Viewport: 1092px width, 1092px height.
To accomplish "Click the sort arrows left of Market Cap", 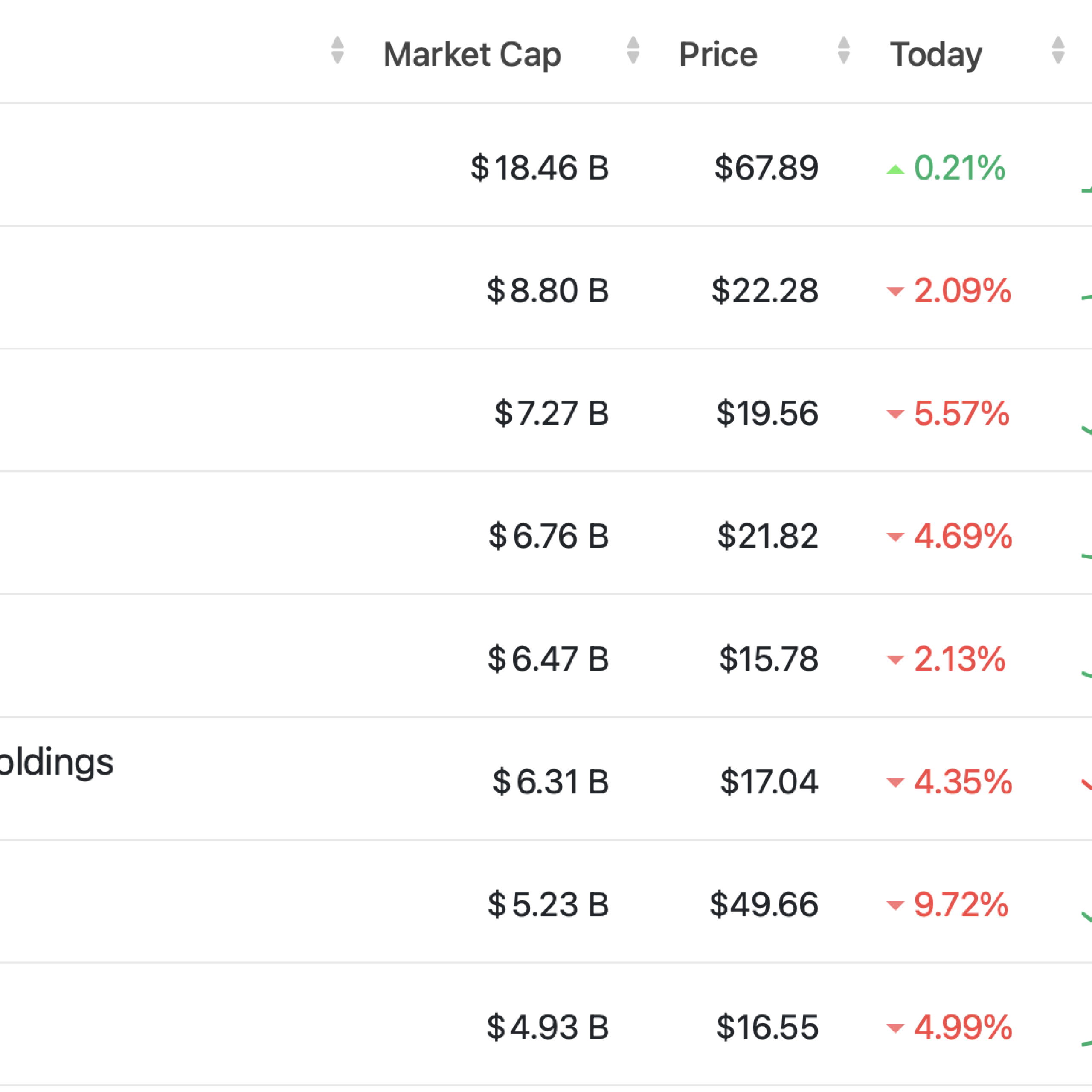I will click(x=337, y=50).
